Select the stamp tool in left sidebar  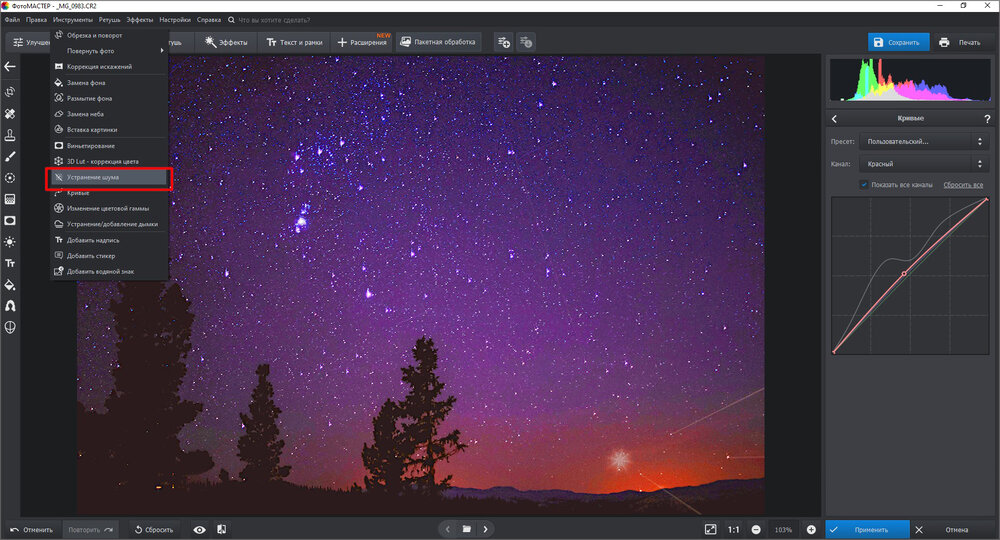tap(10, 135)
